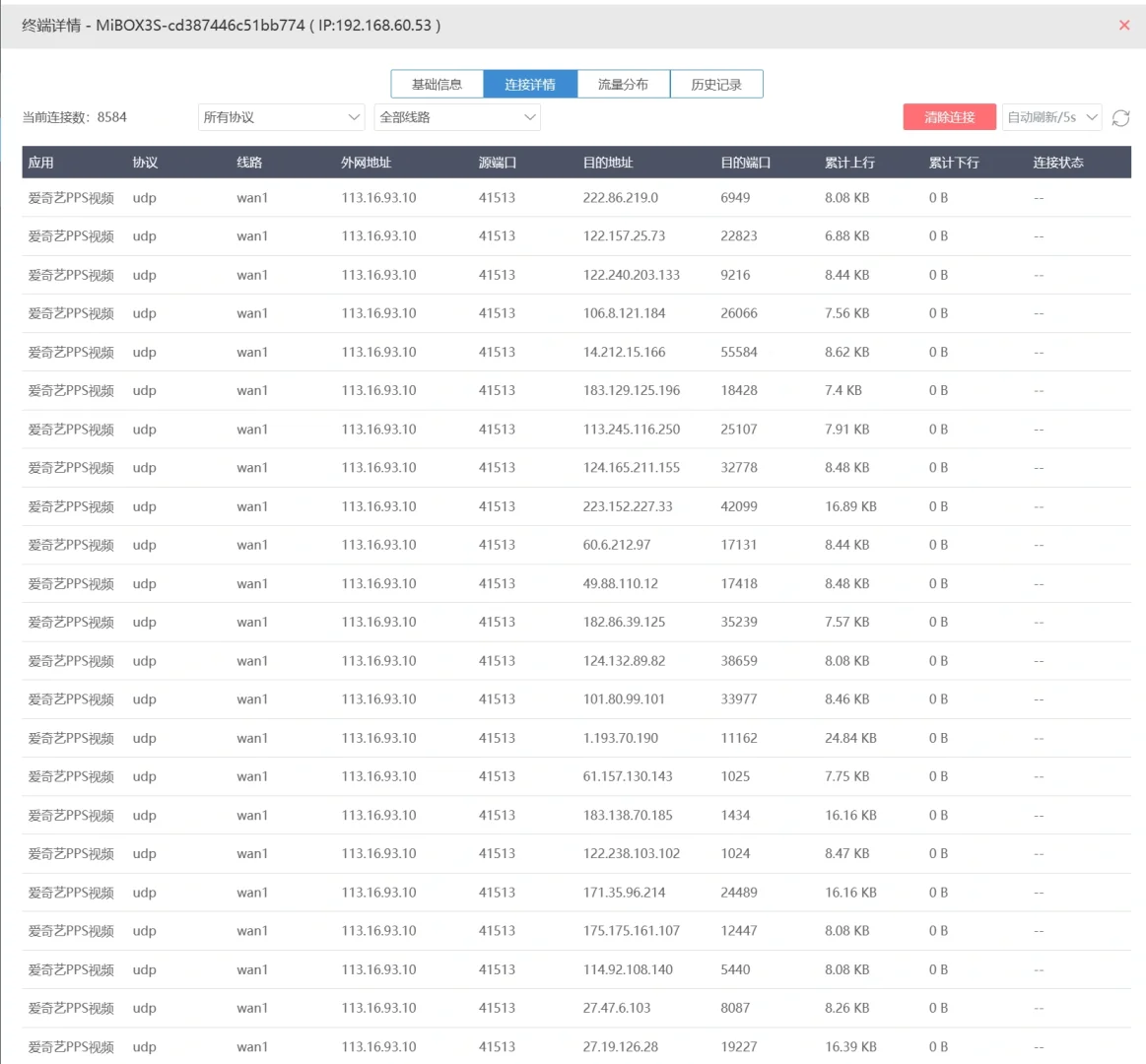
Task: Click upload value 24.84 KB
Action: click(850, 738)
